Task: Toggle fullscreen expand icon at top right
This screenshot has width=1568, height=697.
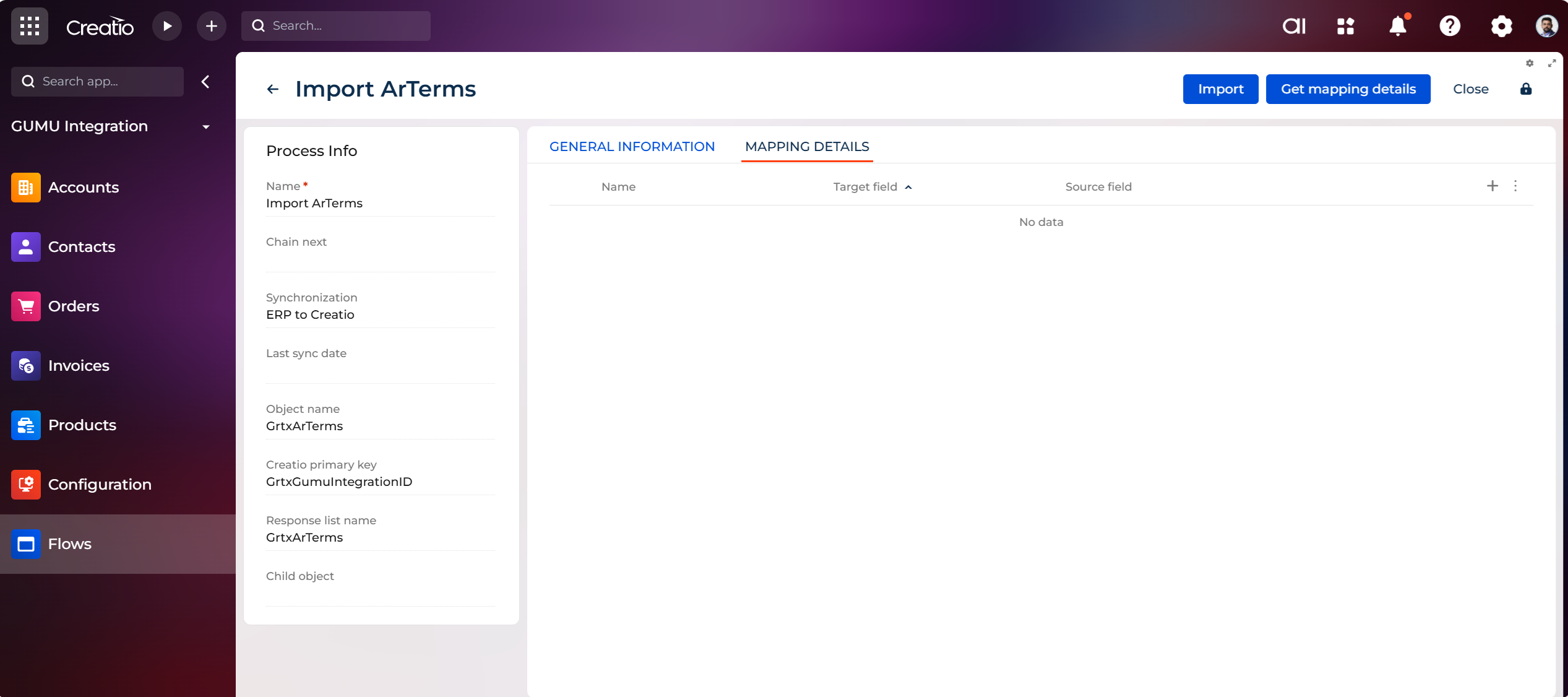Action: (1552, 63)
